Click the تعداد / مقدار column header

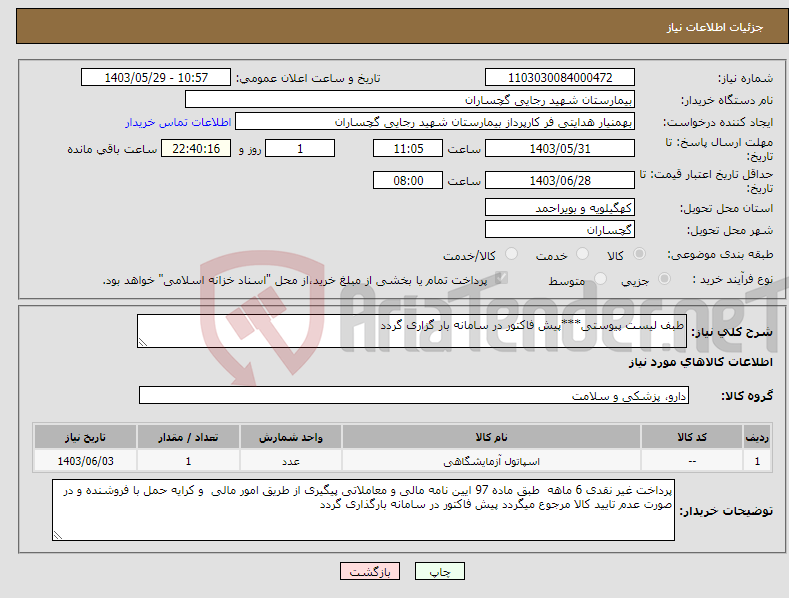(188, 437)
